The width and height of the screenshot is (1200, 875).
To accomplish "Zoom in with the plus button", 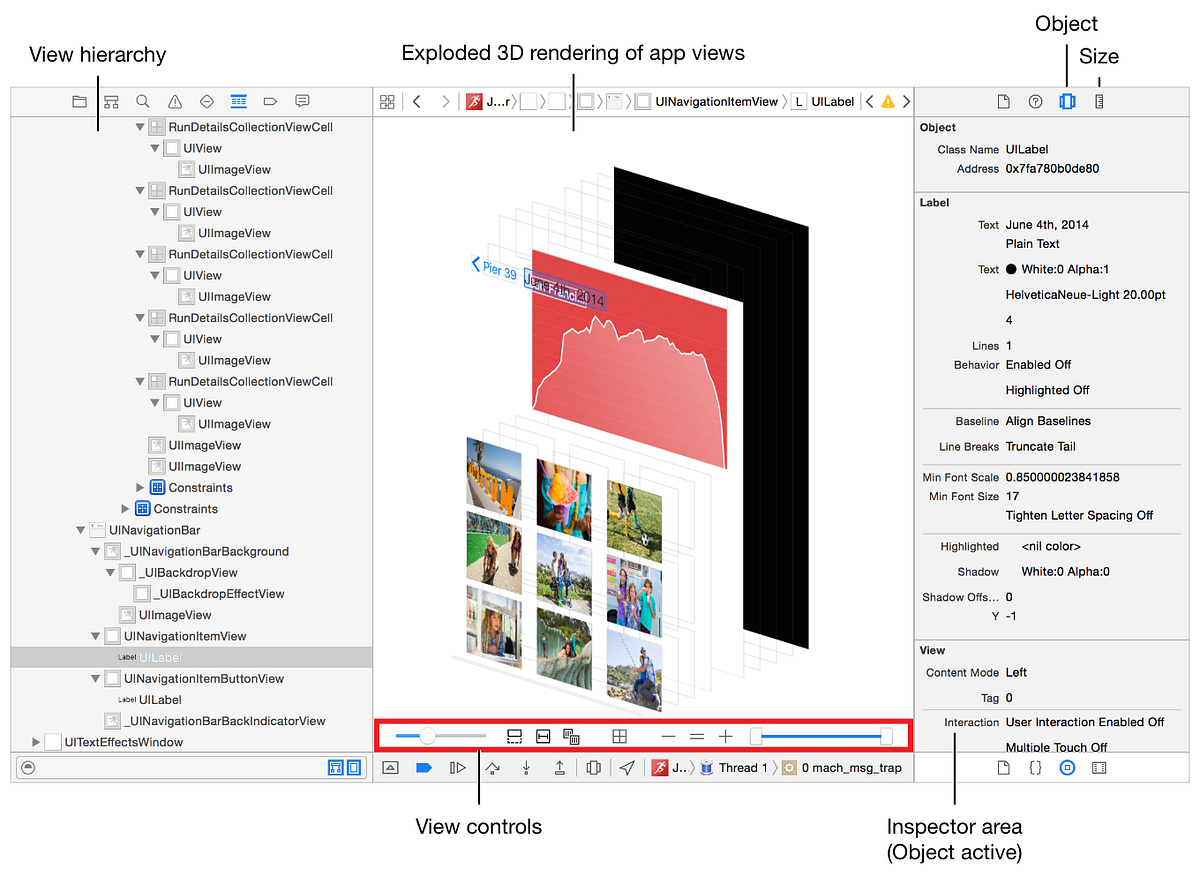I will pos(725,736).
